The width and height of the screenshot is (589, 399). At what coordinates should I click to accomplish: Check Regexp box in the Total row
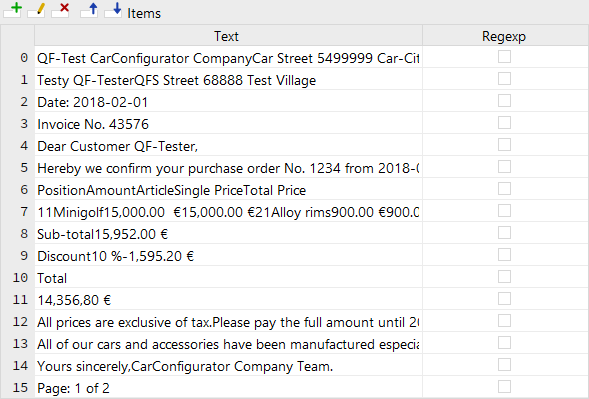click(x=504, y=277)
